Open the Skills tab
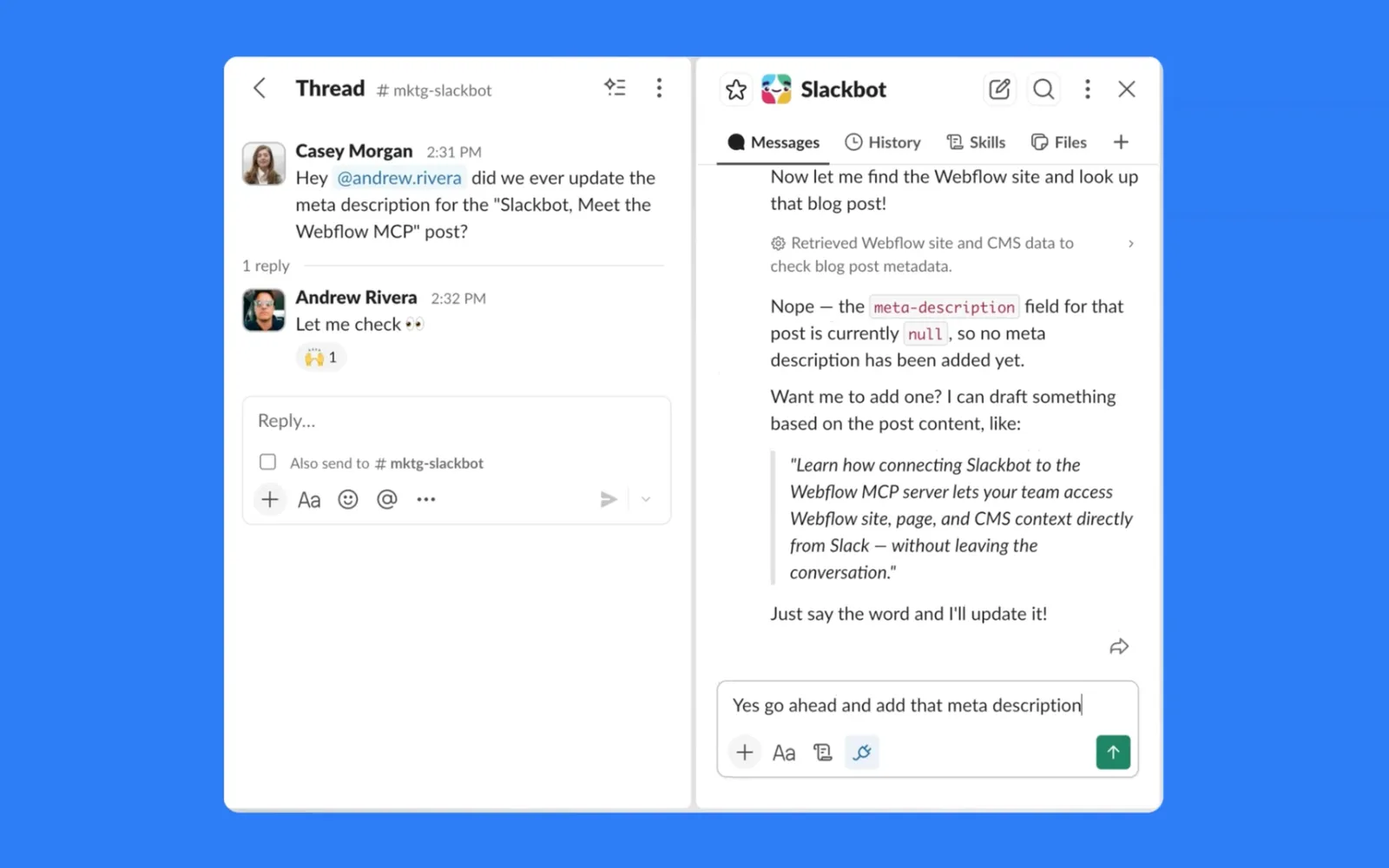This screenshot has width=1389, height=868. tap(976, 142)
